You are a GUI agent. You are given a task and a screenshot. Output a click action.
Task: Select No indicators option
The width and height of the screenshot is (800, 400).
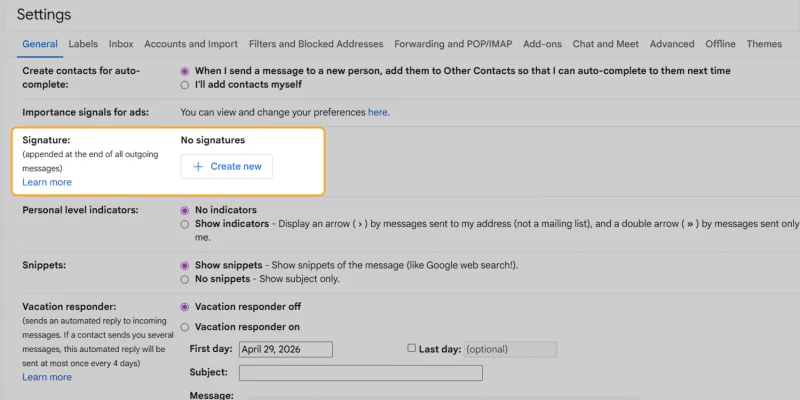point(185,211)
